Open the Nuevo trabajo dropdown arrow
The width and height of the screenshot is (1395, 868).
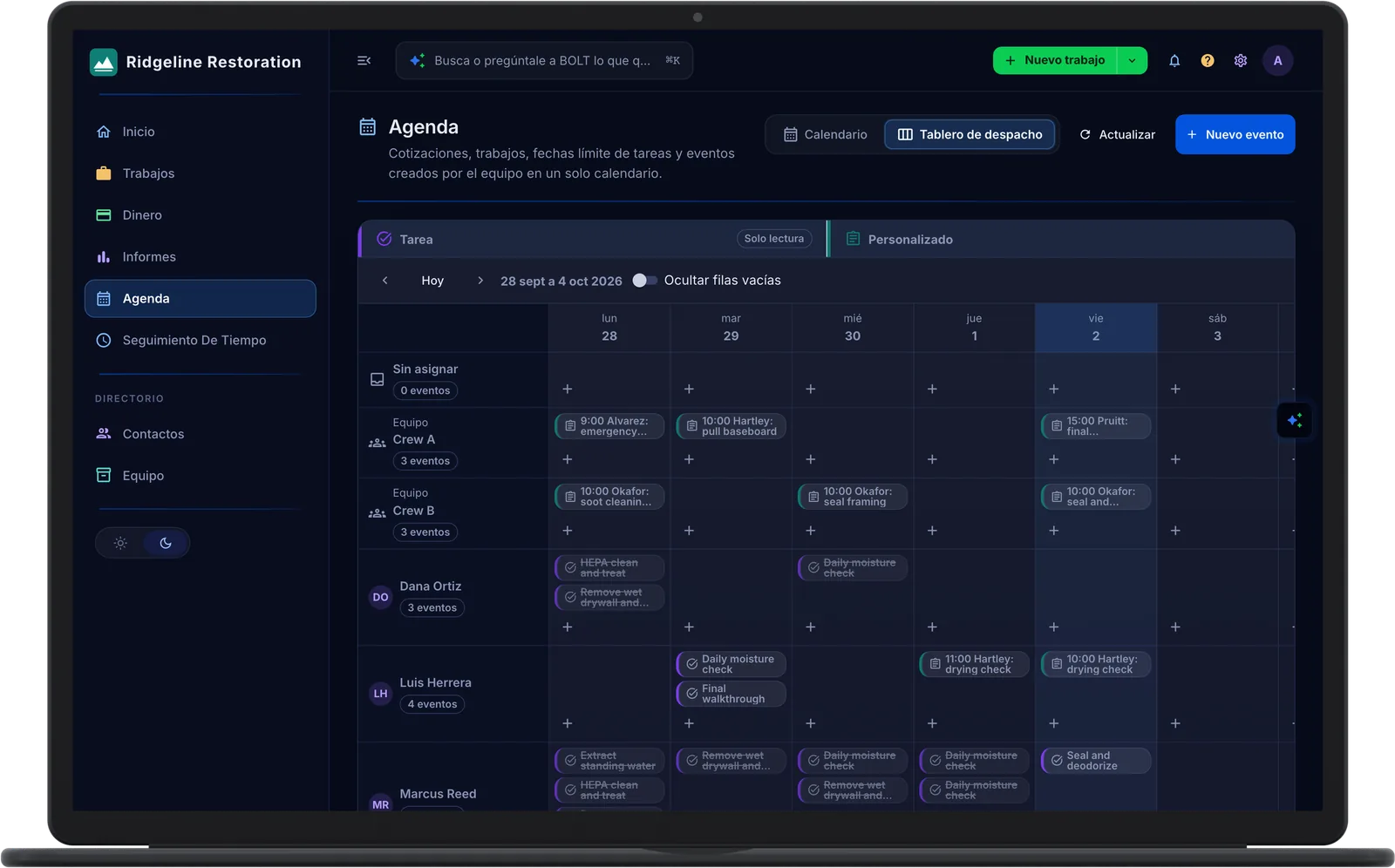point(1132,60)
